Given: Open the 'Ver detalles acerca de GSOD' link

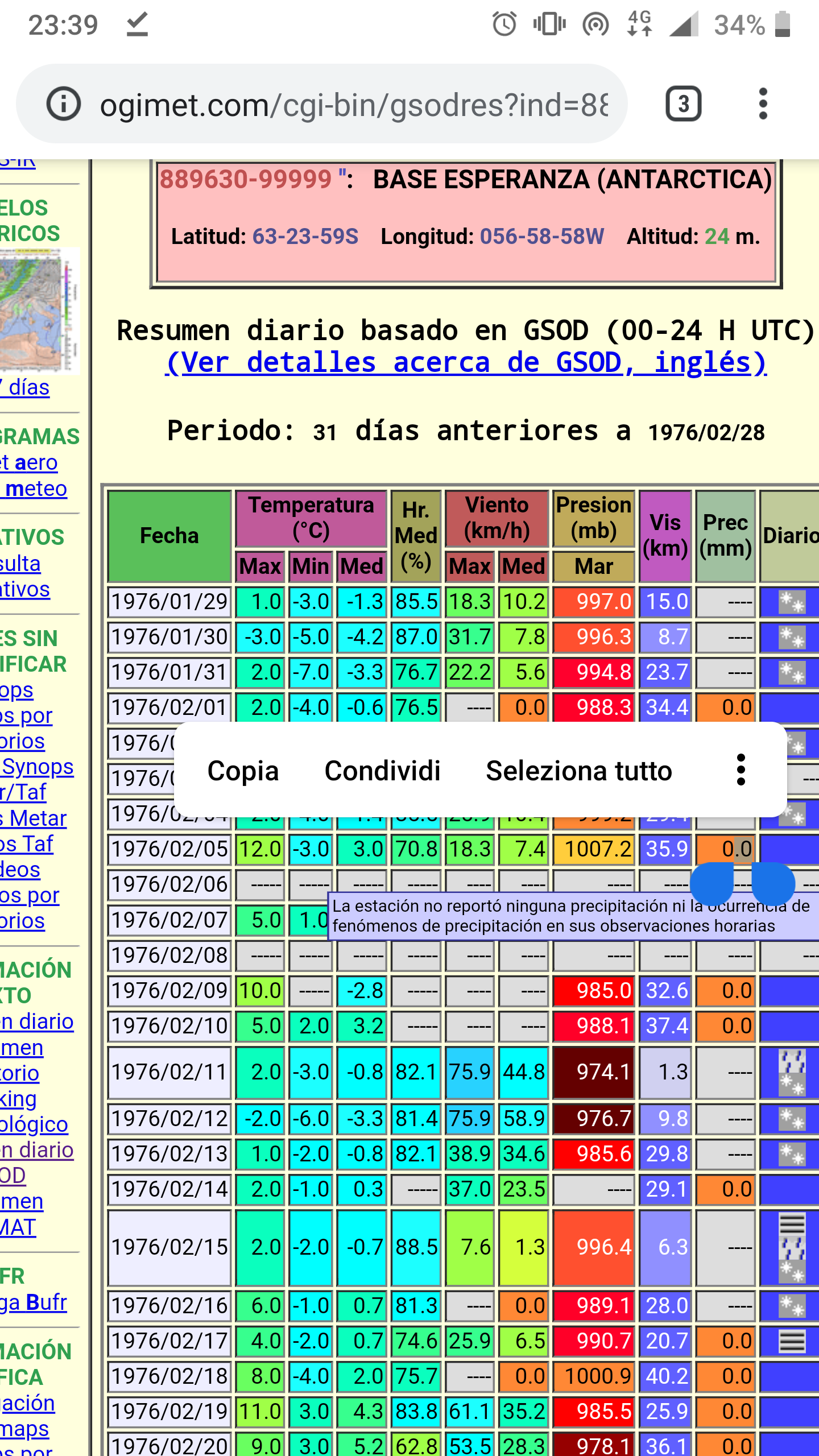Looking at the screenshot, I should (x=466, y=362).
